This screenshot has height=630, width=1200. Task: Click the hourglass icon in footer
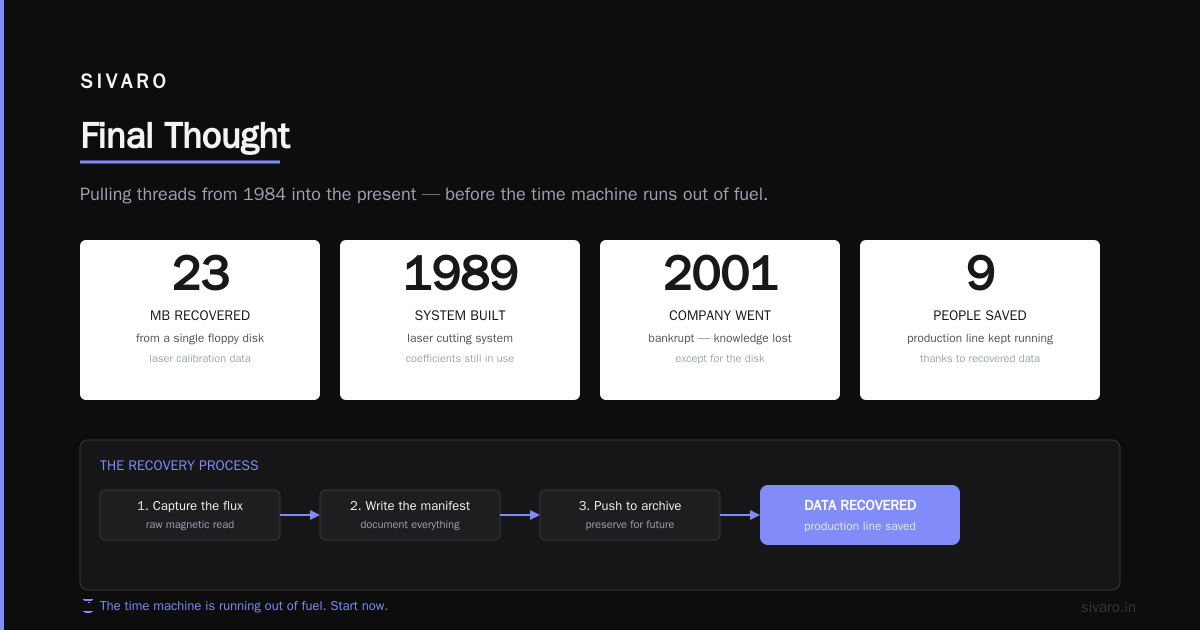tap(88, 606)
